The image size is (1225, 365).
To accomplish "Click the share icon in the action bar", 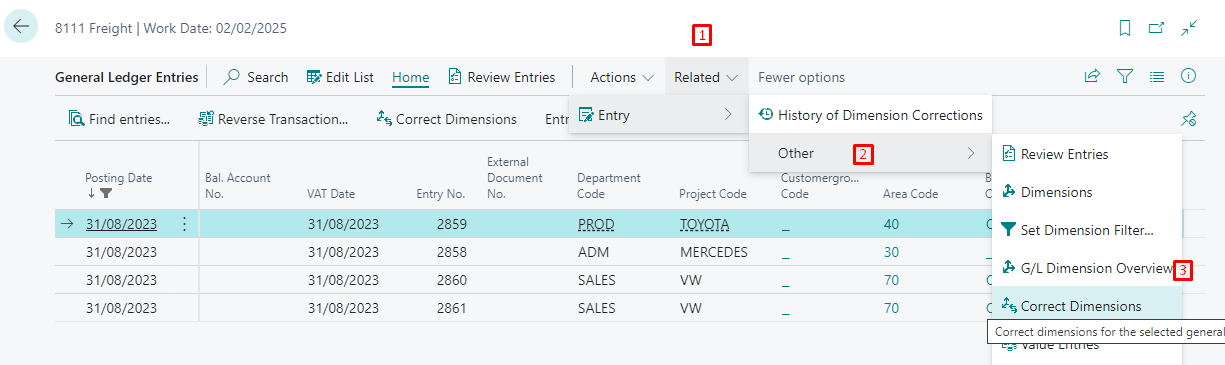I will coord(1093,76).
